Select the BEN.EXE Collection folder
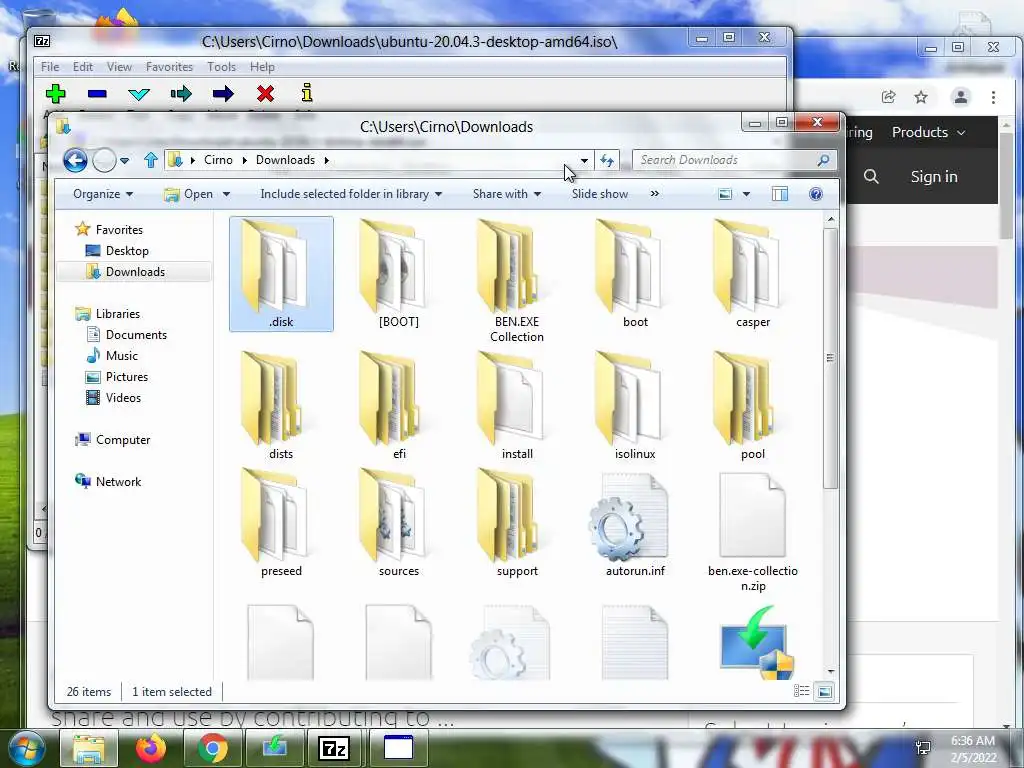Viewport: 1024px width, 768px height. tap(517, 281)
